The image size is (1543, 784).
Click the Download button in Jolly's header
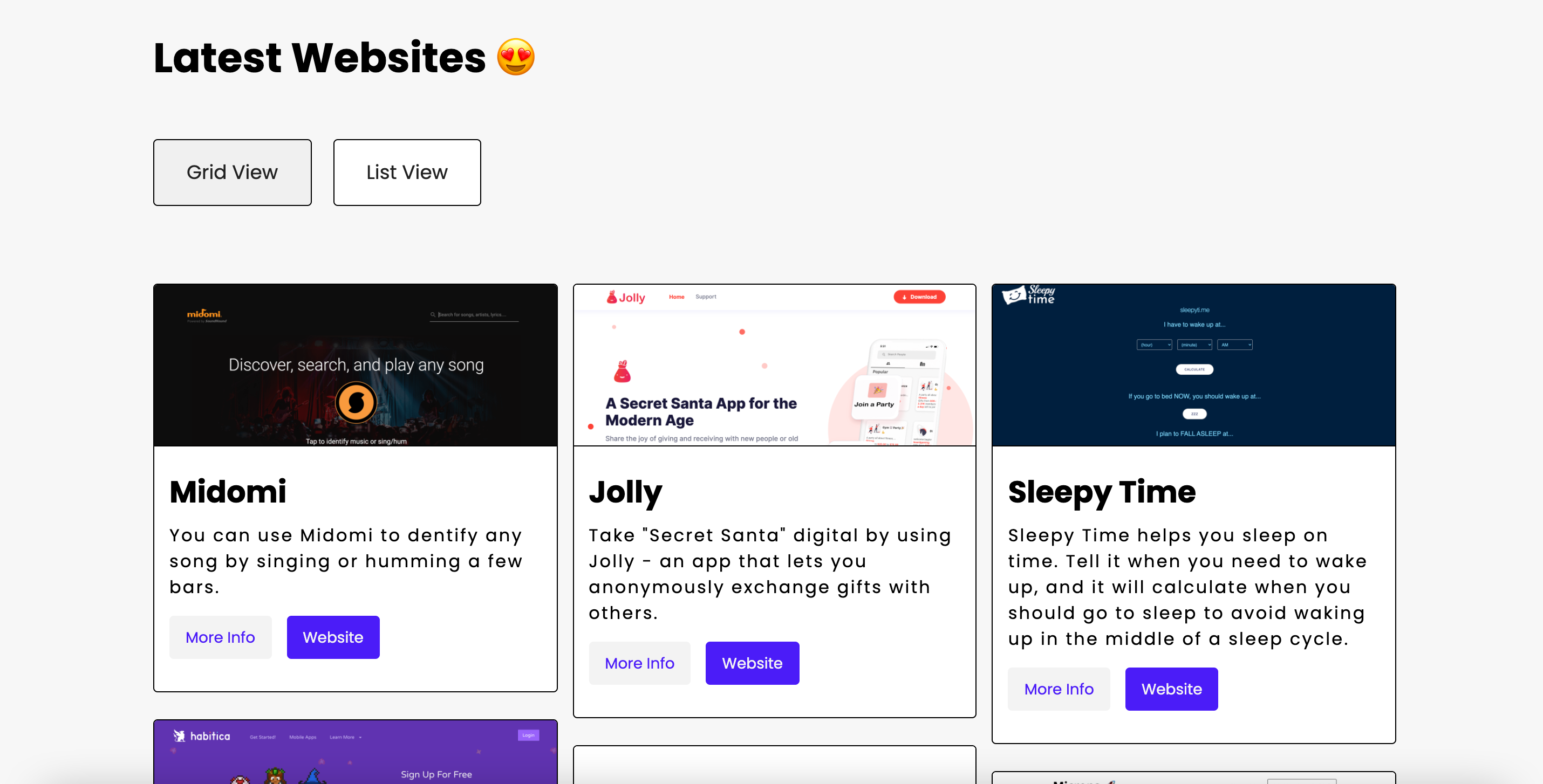[919, 297]
